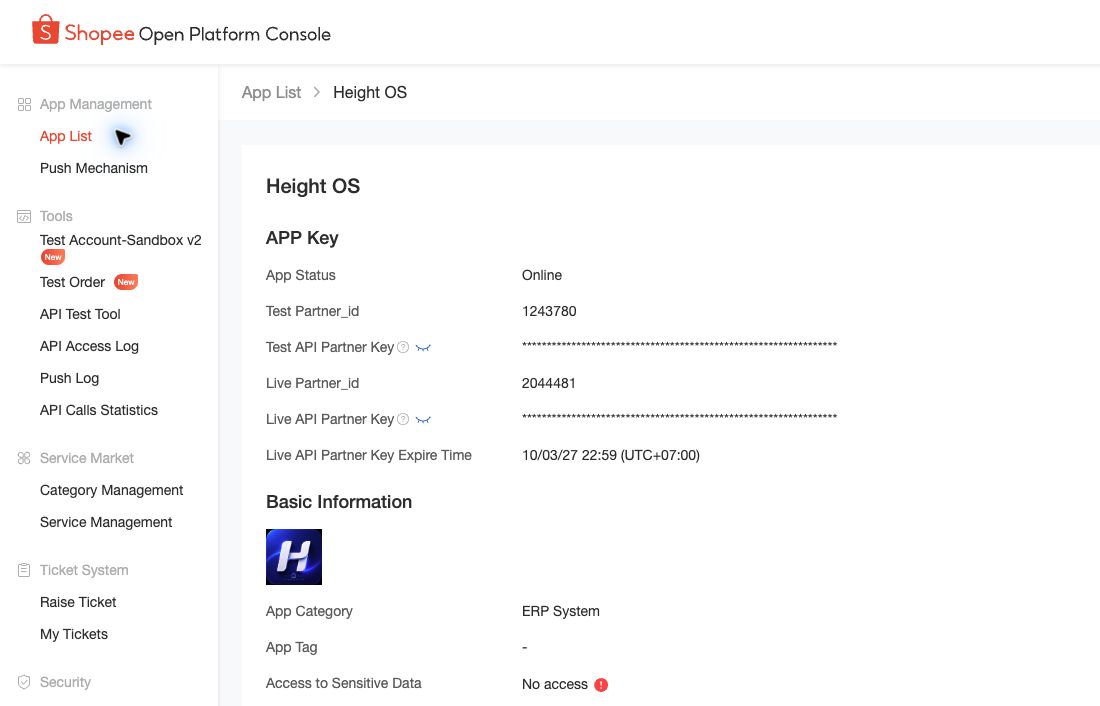Click the Security heading
The height and width of the screenshot is (706, 1100).
pyautogui.click(x=65, y=682)
